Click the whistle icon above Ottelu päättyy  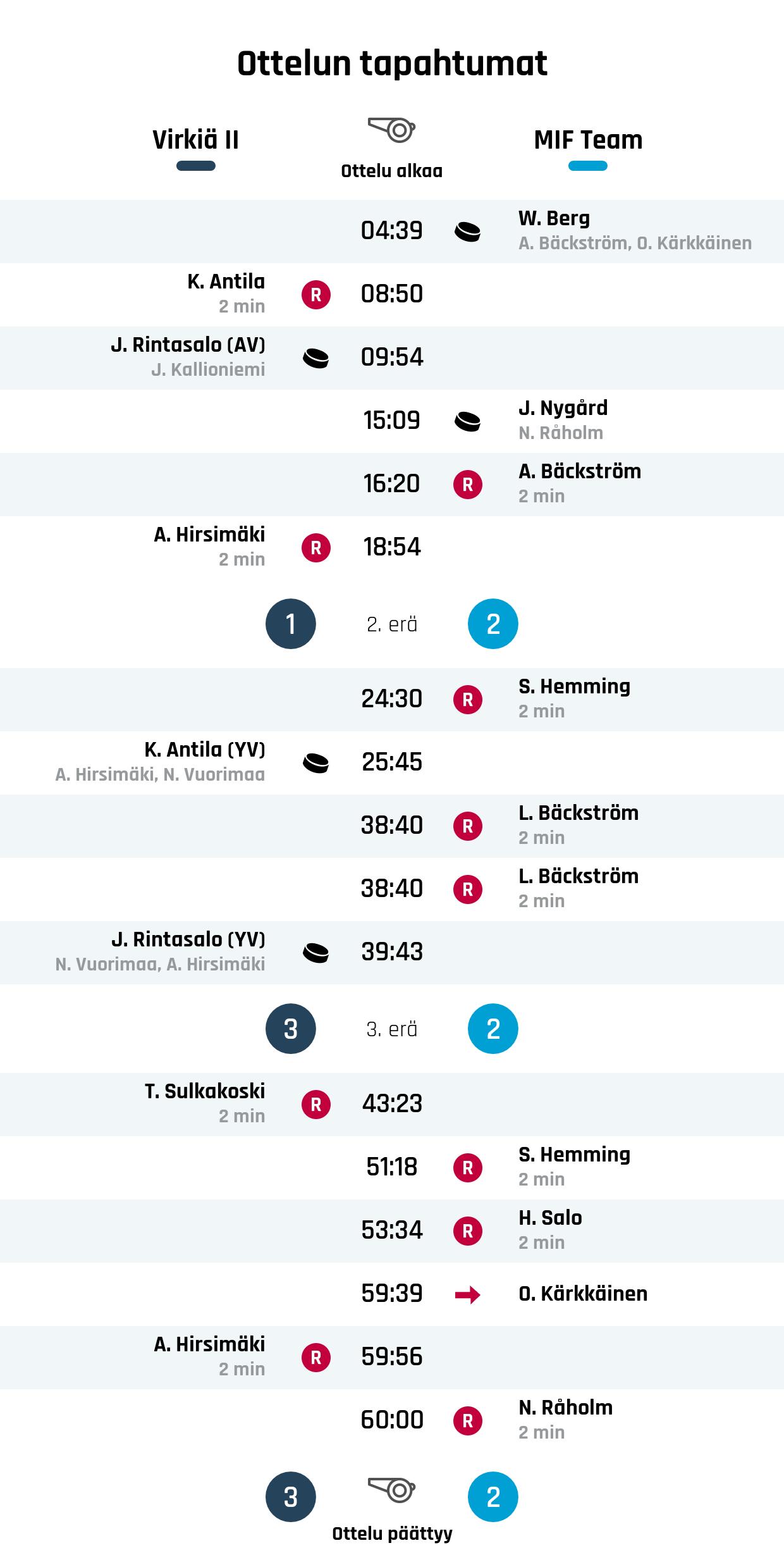click(x=391, y=1489)
